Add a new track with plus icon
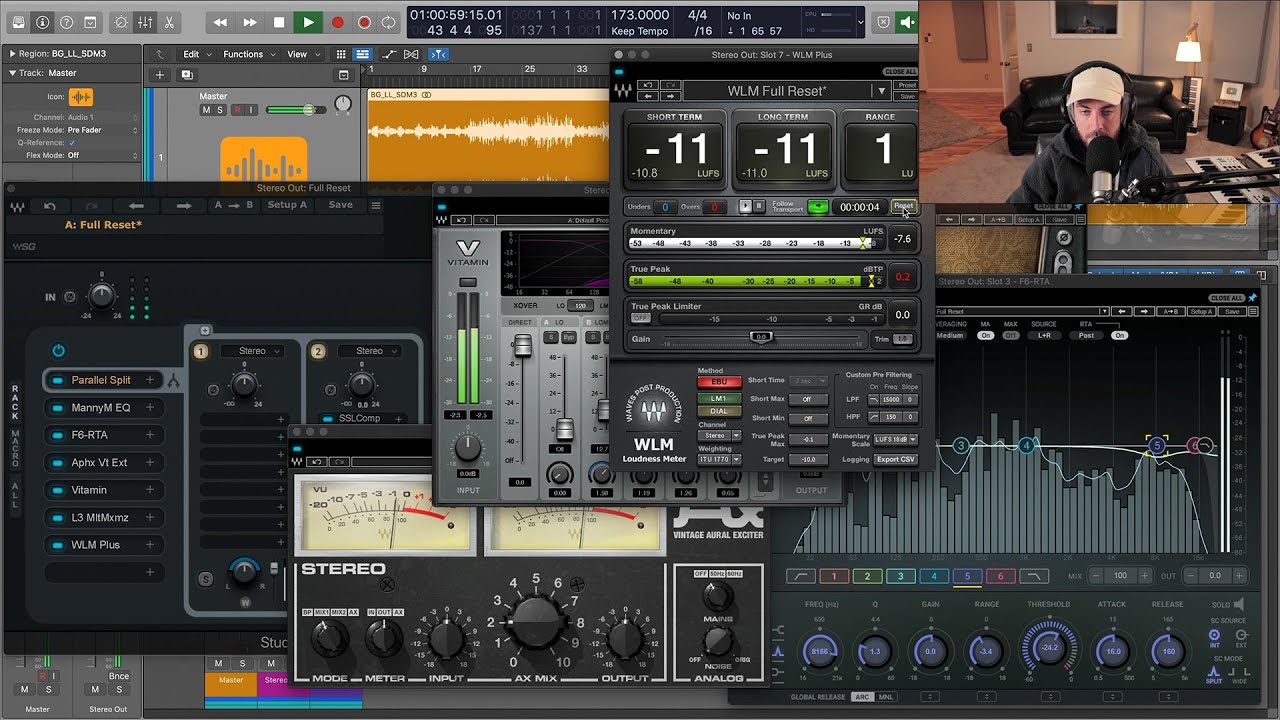The image size is (1280, 720). pyautogui.click(x=159, y=75)
